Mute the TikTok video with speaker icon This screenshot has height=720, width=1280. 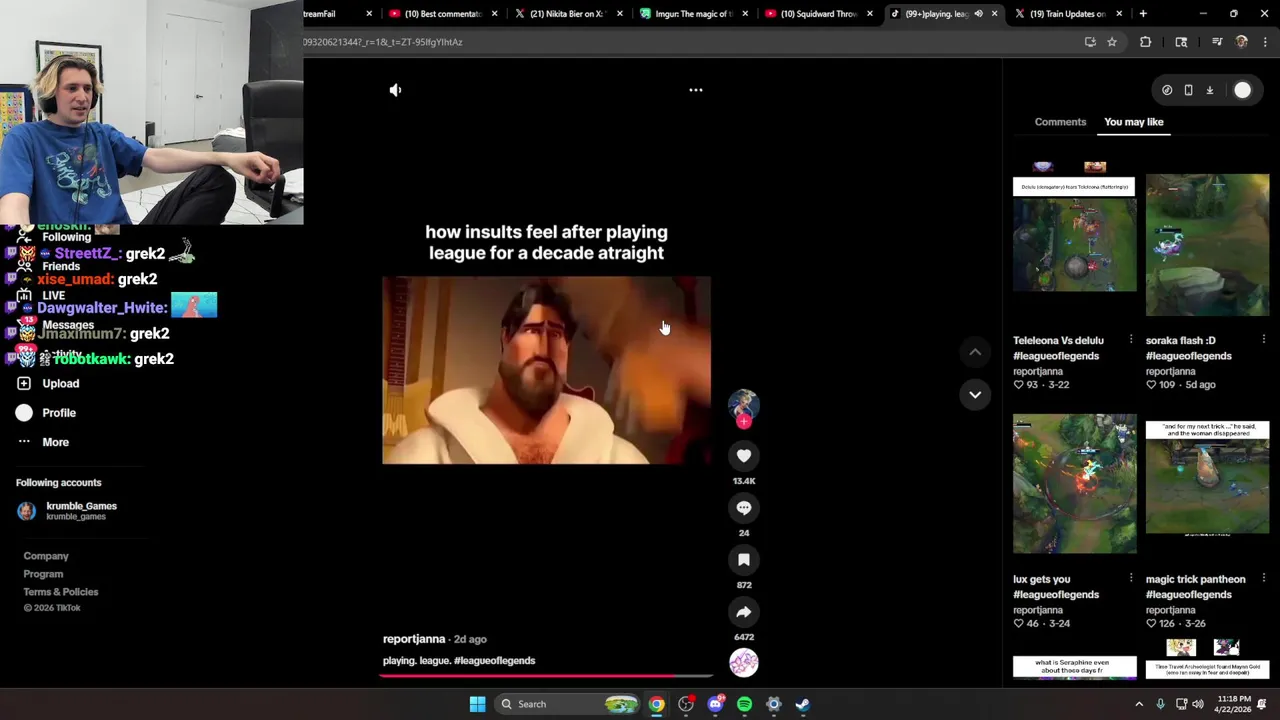coord(395,90)
